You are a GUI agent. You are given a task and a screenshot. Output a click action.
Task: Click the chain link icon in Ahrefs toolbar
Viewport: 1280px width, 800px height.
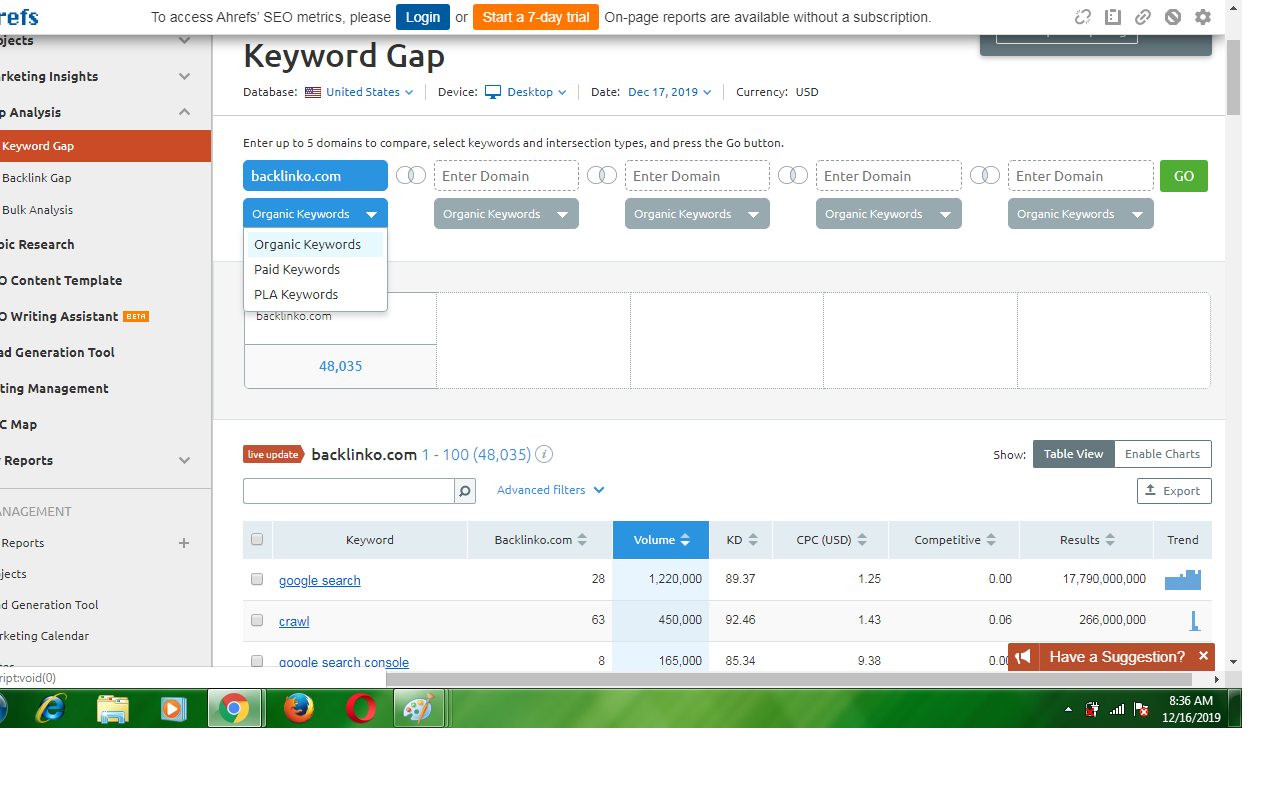(1142, 17)
